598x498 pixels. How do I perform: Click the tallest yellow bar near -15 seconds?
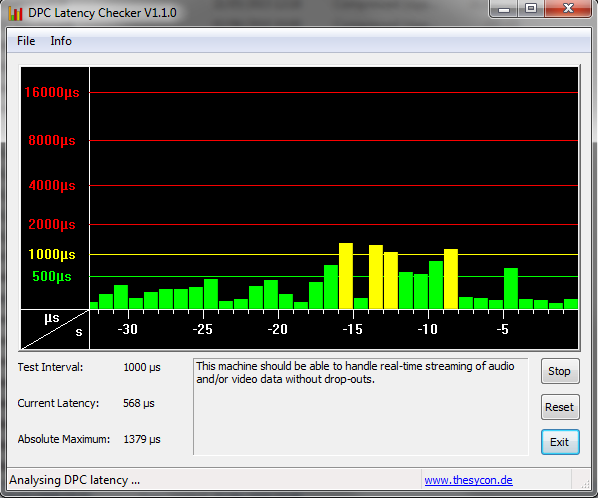pyautogui.click(x=346, y=276)
